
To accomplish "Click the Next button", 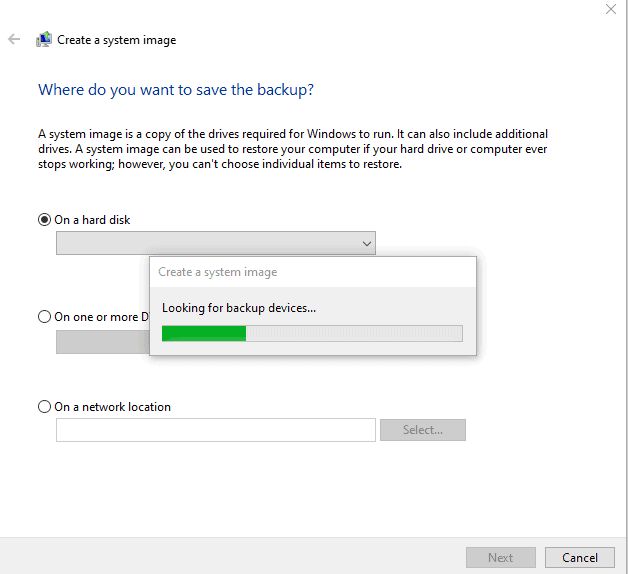I will (501, 557).
